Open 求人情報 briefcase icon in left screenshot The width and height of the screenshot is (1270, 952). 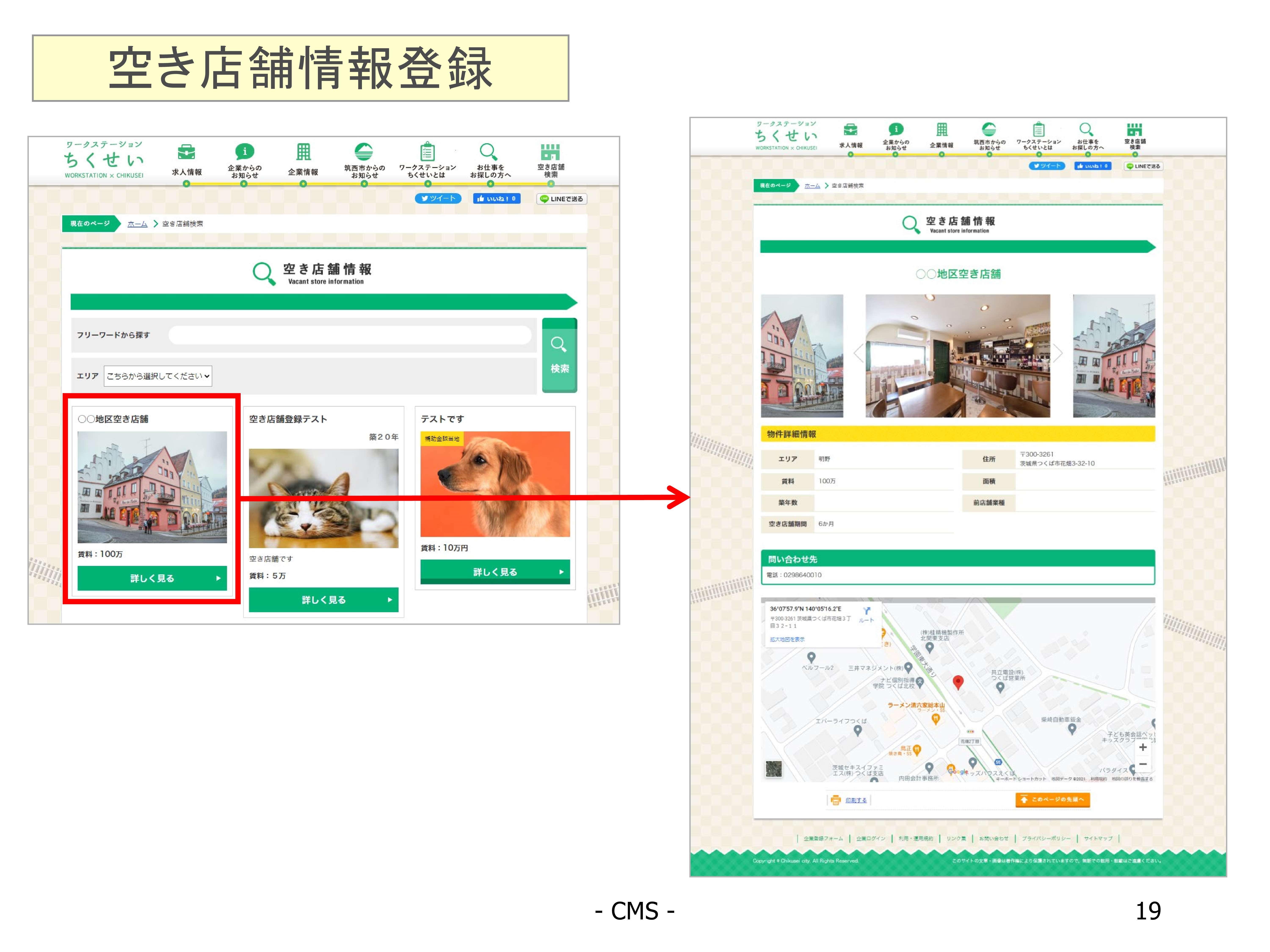187,152
